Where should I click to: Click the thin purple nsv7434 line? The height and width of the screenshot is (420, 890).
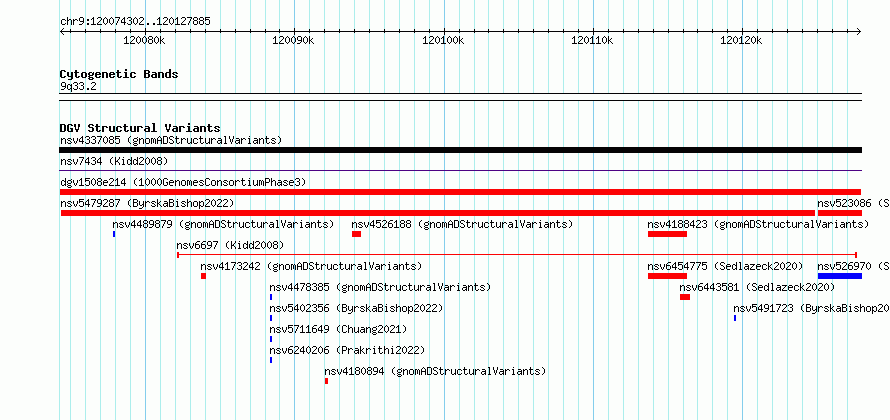point(460,170)
